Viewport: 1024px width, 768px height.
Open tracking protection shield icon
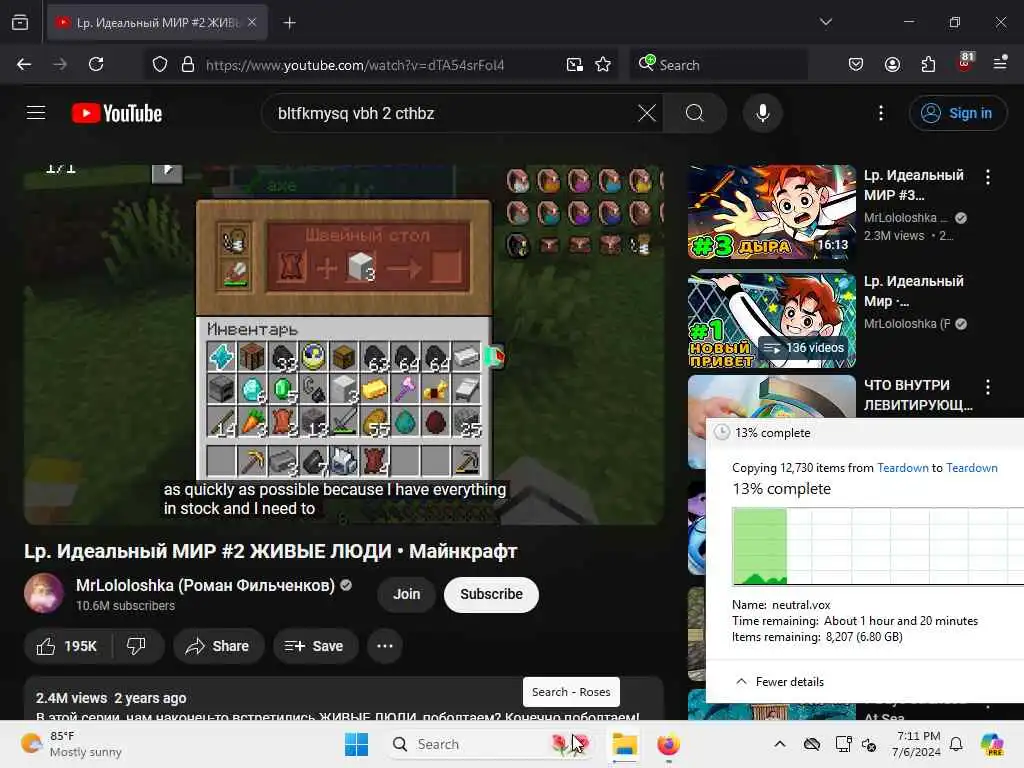(x=160, y=64)
